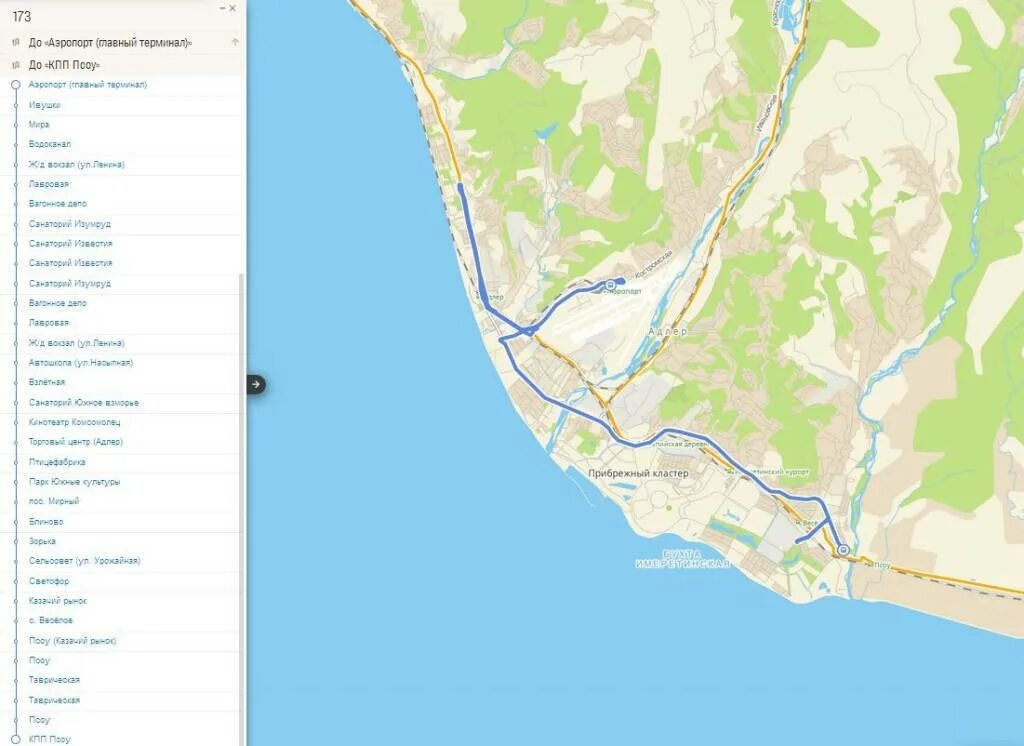Click the up arrow beside the Аэропорт direction
Screen dimensions: 1024x746
pyautogui.click(x=235, y=42)
